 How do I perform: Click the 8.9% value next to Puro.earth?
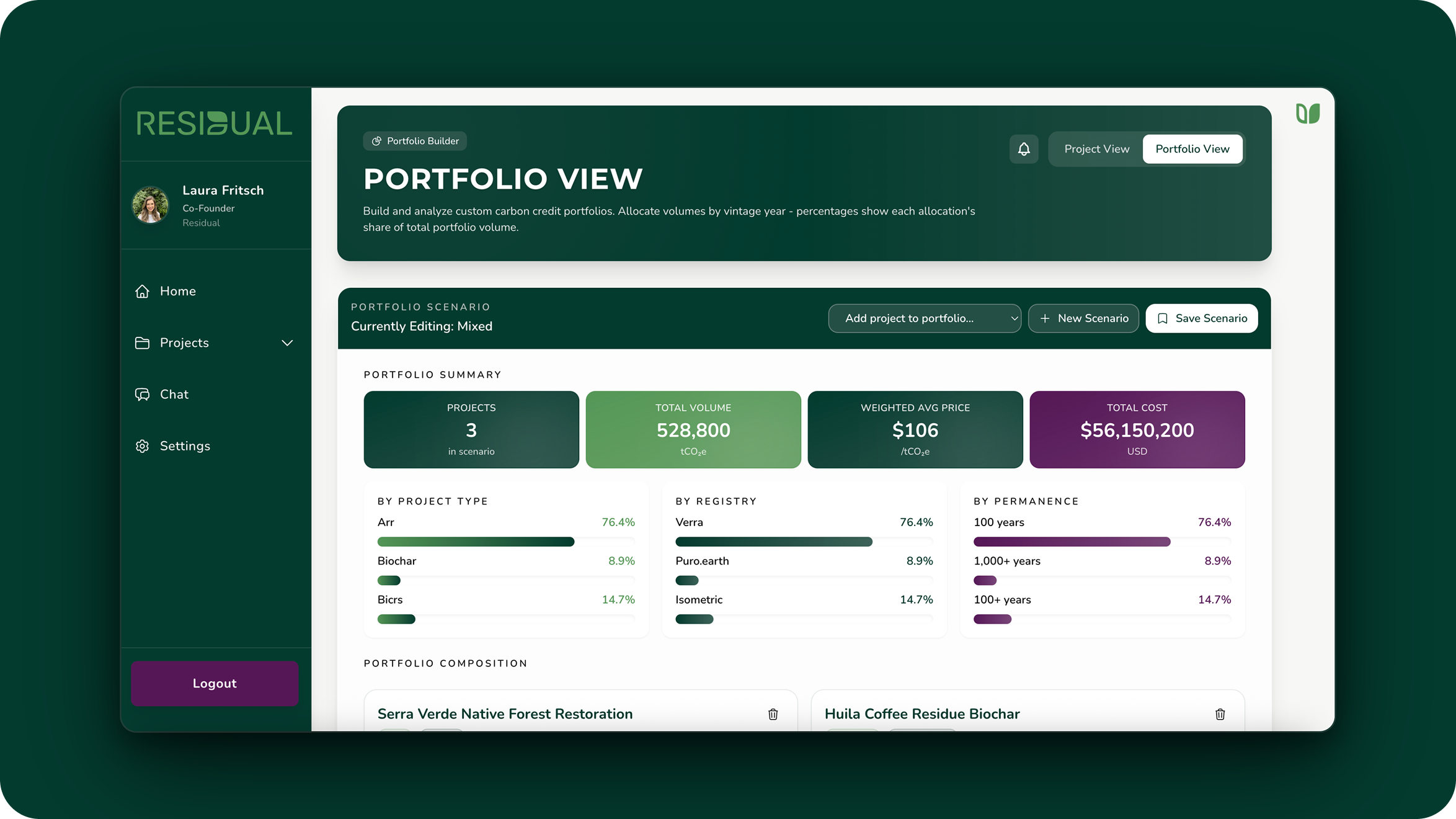920,561
